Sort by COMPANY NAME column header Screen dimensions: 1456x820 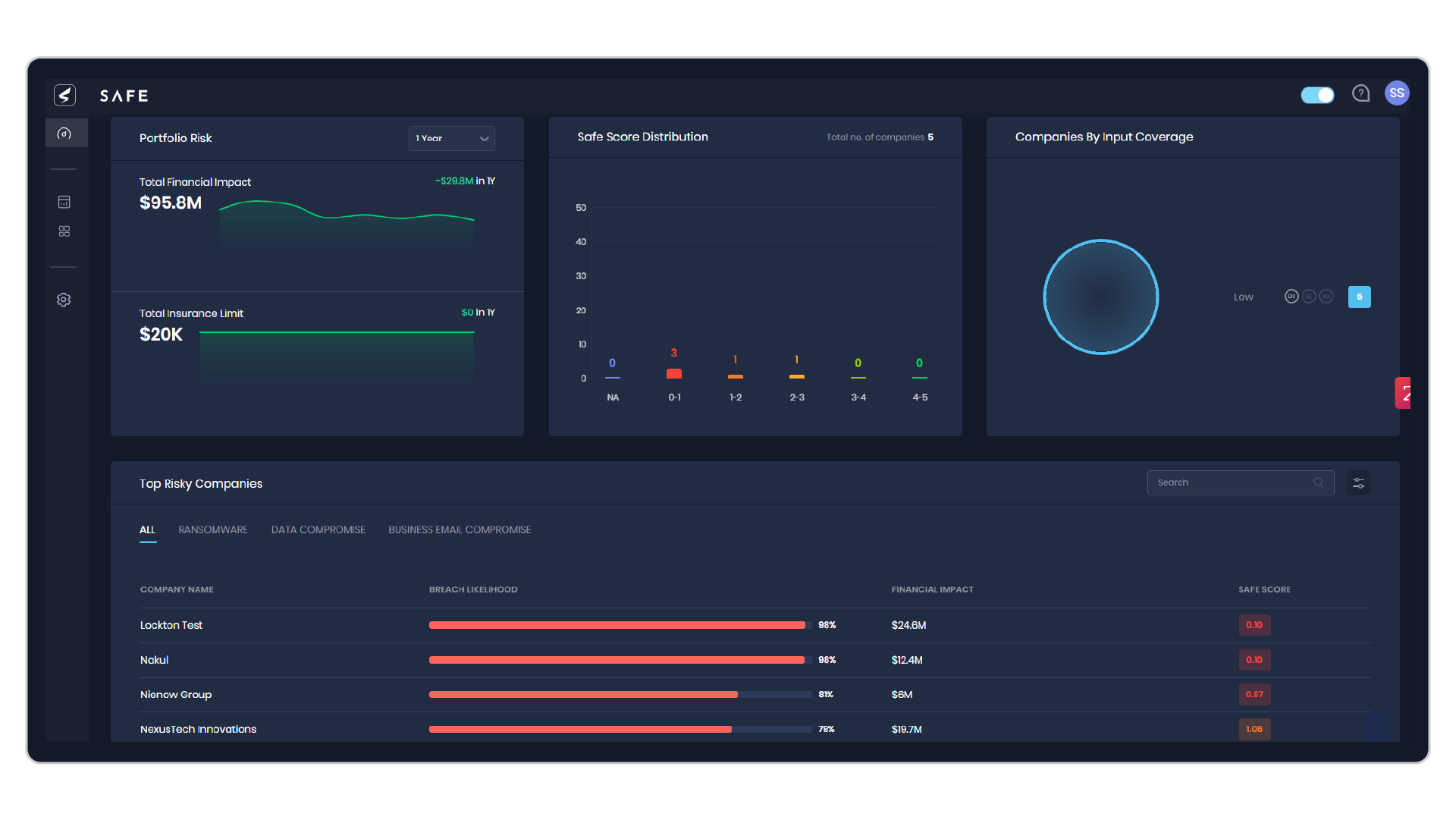pos(177,589)
